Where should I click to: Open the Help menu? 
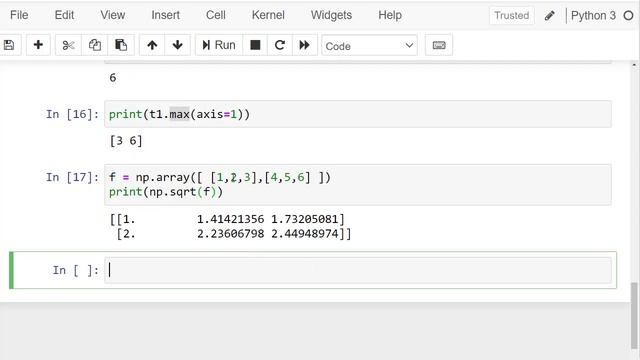click(x=390, y=15)
